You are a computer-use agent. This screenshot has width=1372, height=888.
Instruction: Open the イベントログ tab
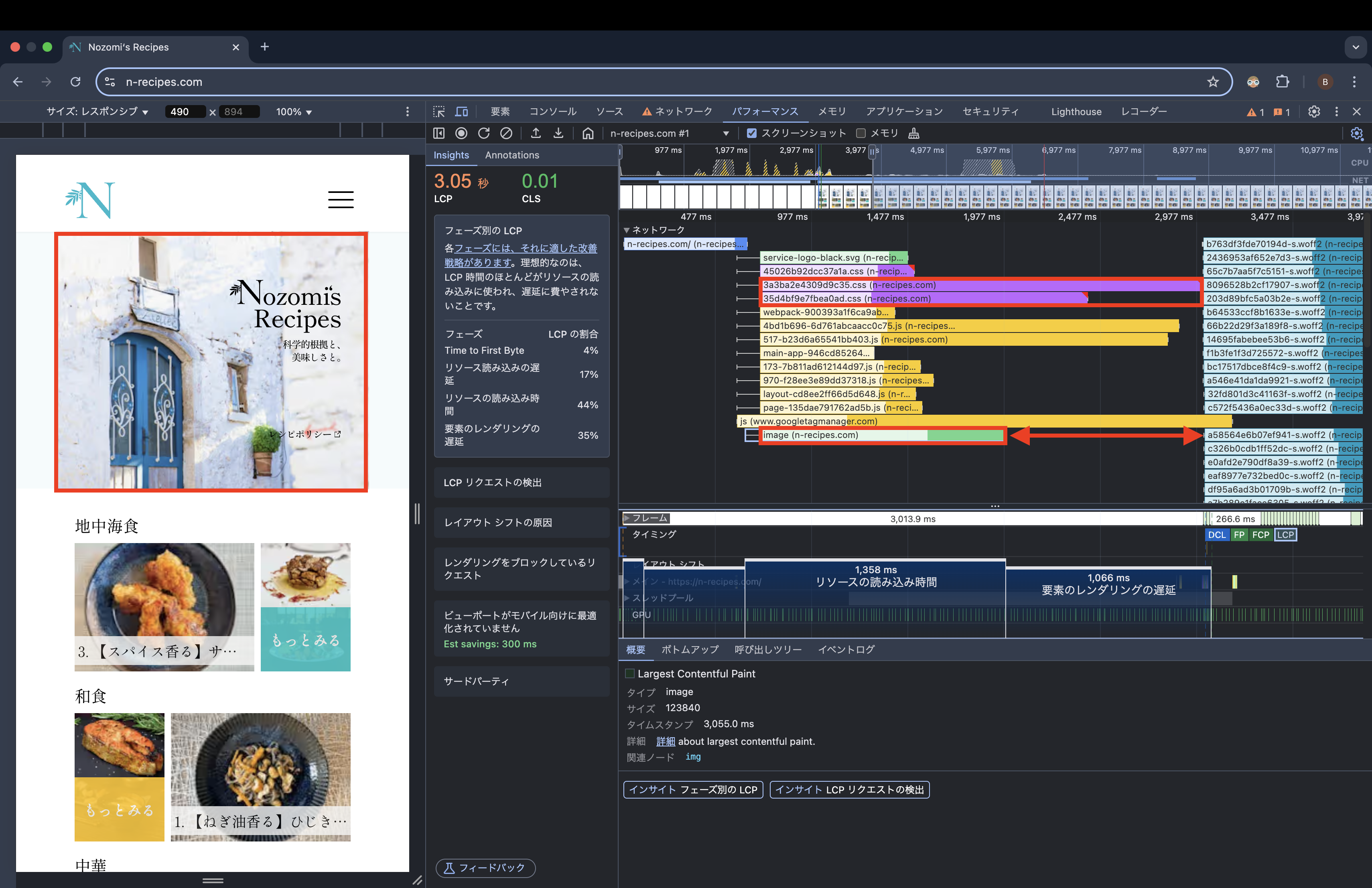click(846, 649)
